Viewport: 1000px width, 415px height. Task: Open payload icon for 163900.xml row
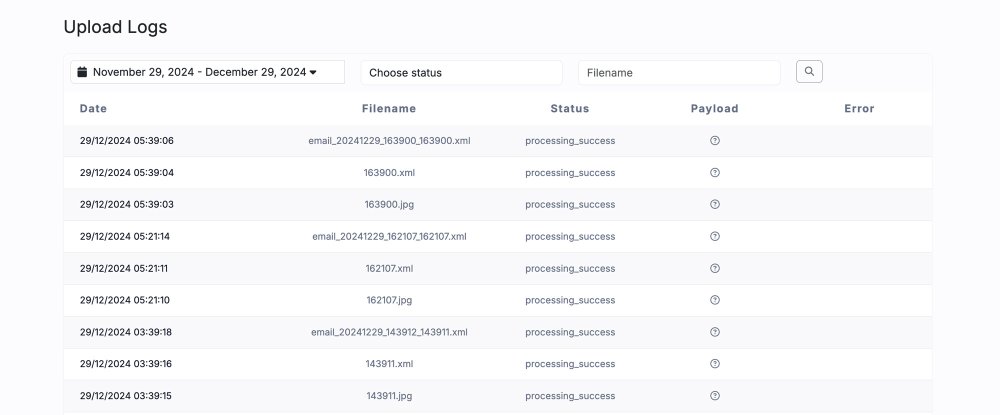[714, 173]
